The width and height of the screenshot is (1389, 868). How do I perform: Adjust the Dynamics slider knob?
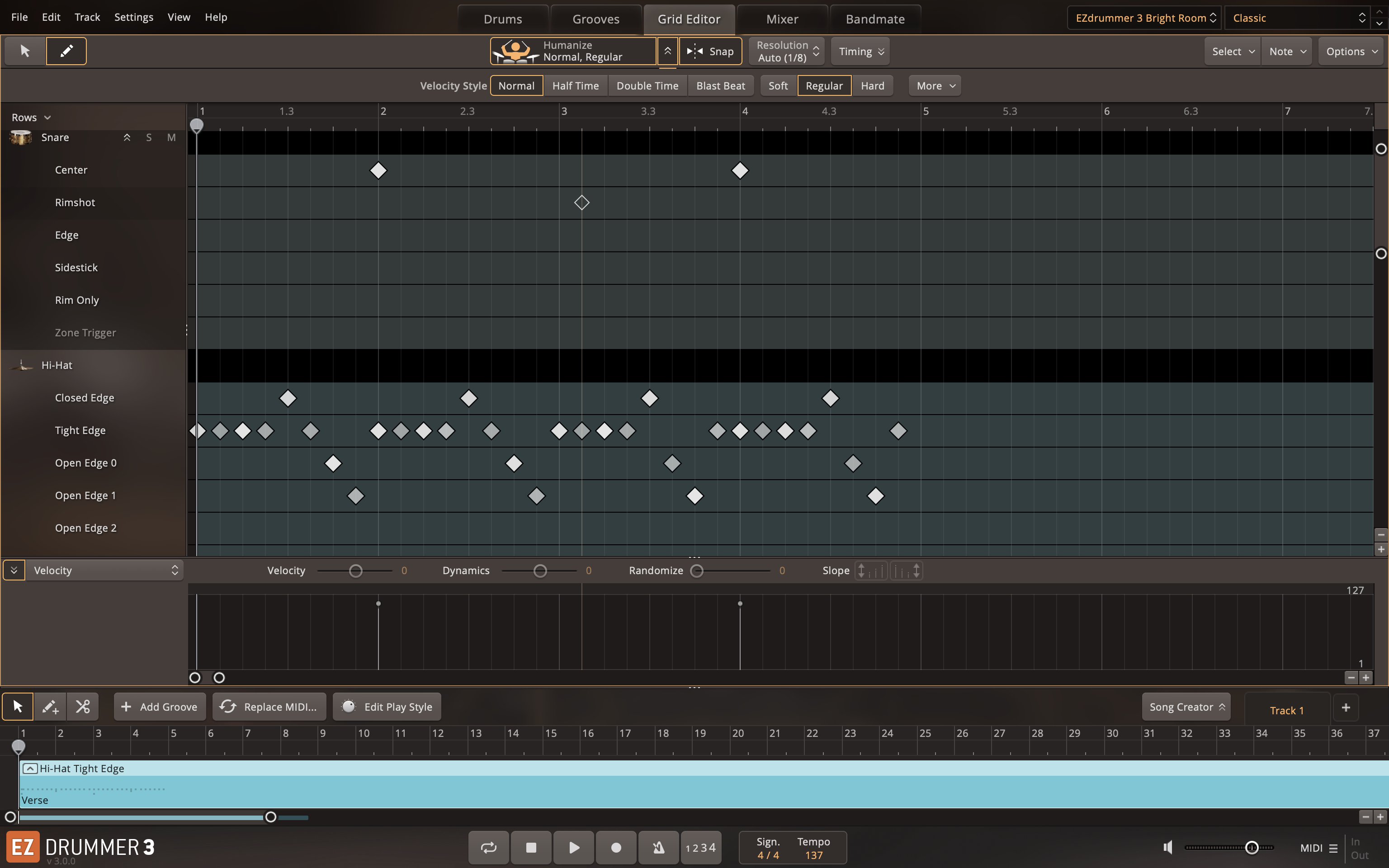[x=539, y=571]
